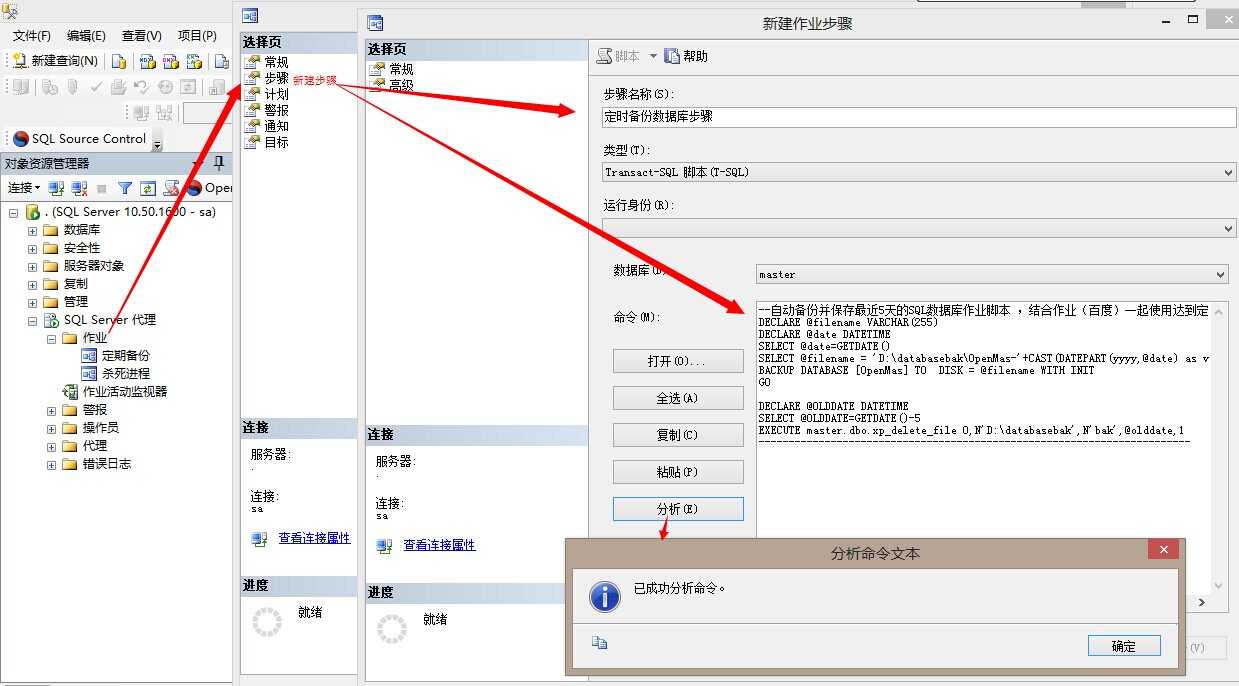
Task: Click the 帮助 toolbar button
Action: [686, 56]
